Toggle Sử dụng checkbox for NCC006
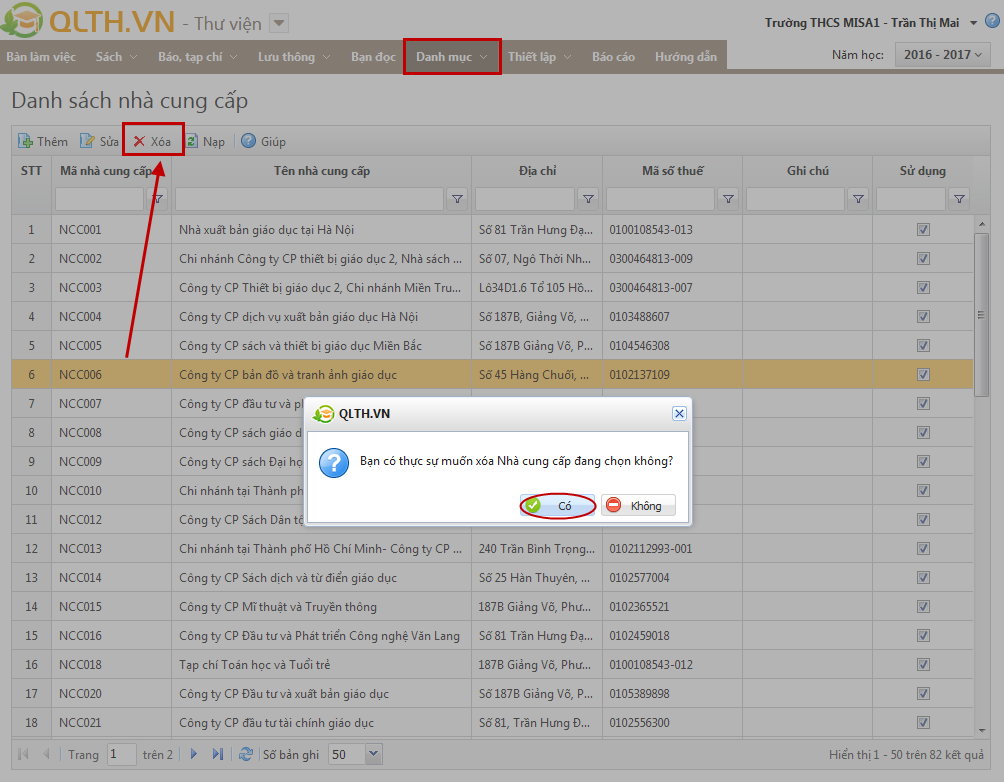 click(923, 375)
